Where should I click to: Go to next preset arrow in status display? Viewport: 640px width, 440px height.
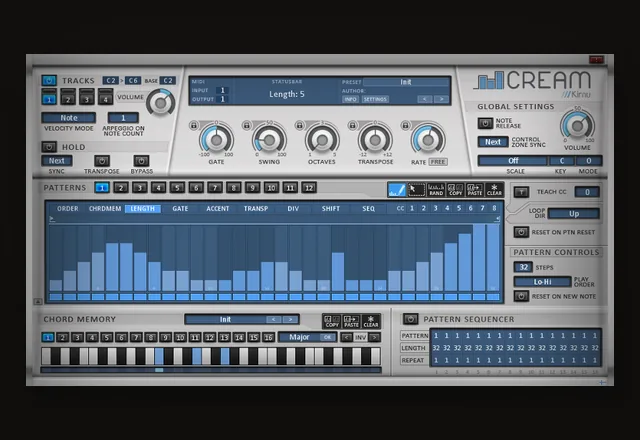coord(441,99)
